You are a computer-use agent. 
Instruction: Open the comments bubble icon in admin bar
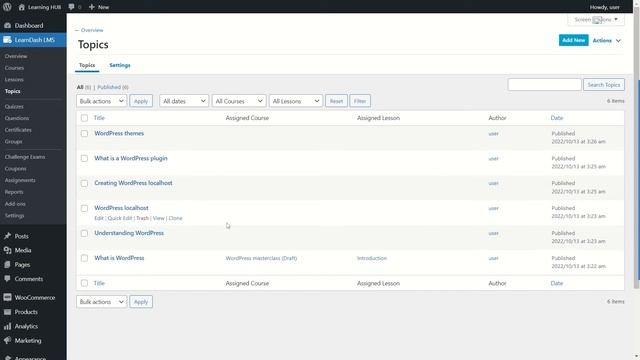coord(71,7)
